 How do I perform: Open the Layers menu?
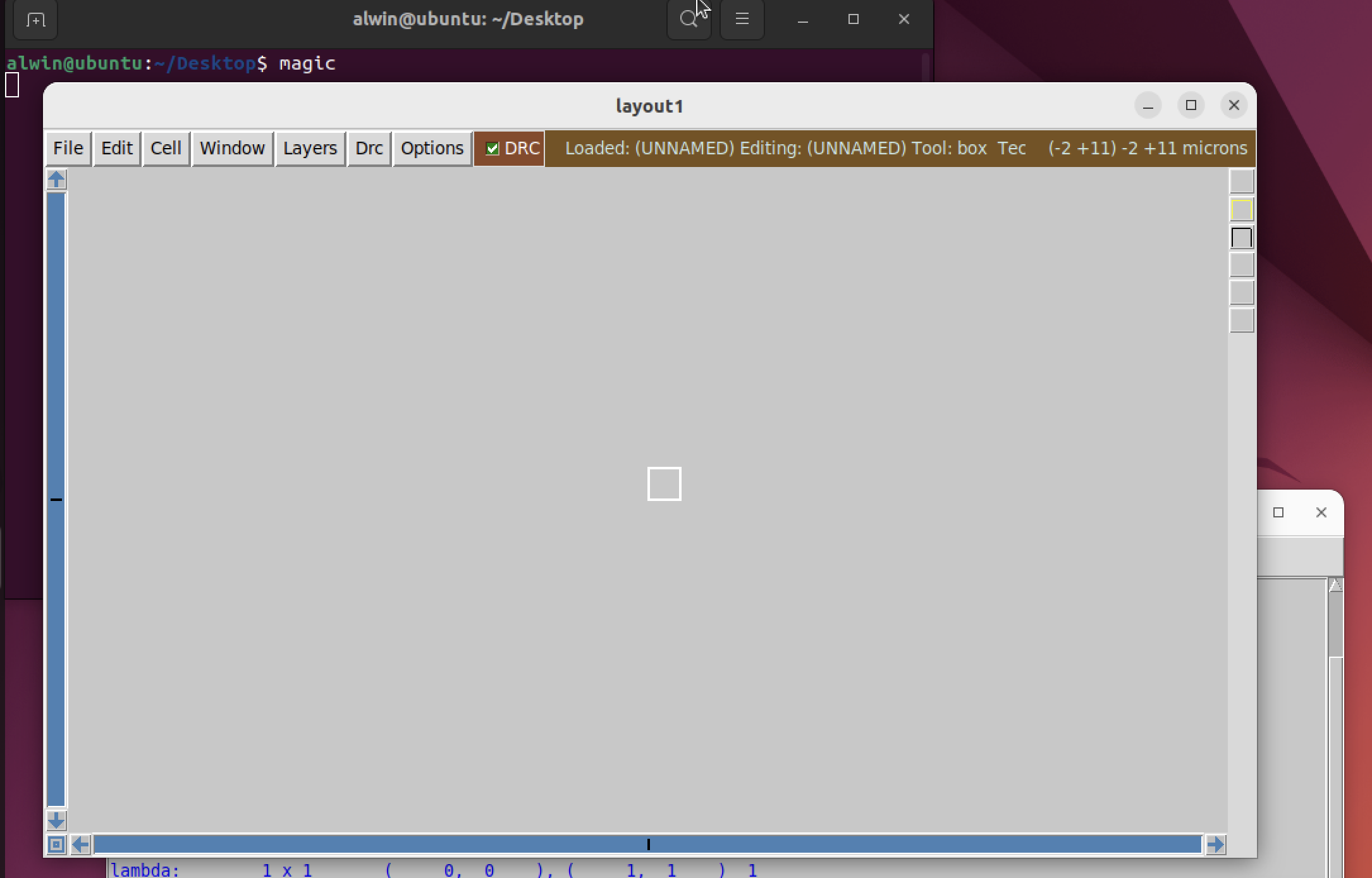point(310,149)
